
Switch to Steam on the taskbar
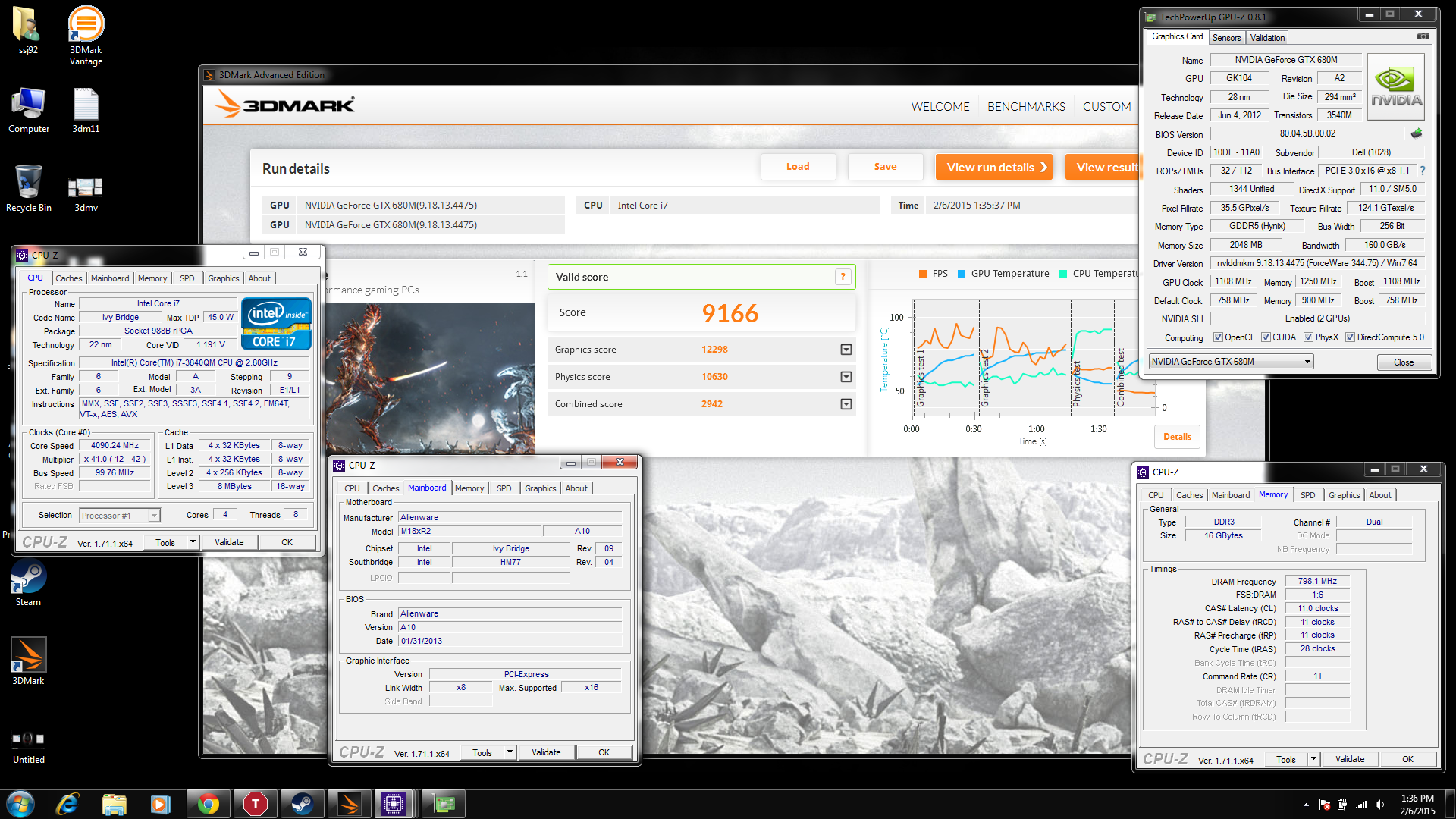(x=302, y=804)
